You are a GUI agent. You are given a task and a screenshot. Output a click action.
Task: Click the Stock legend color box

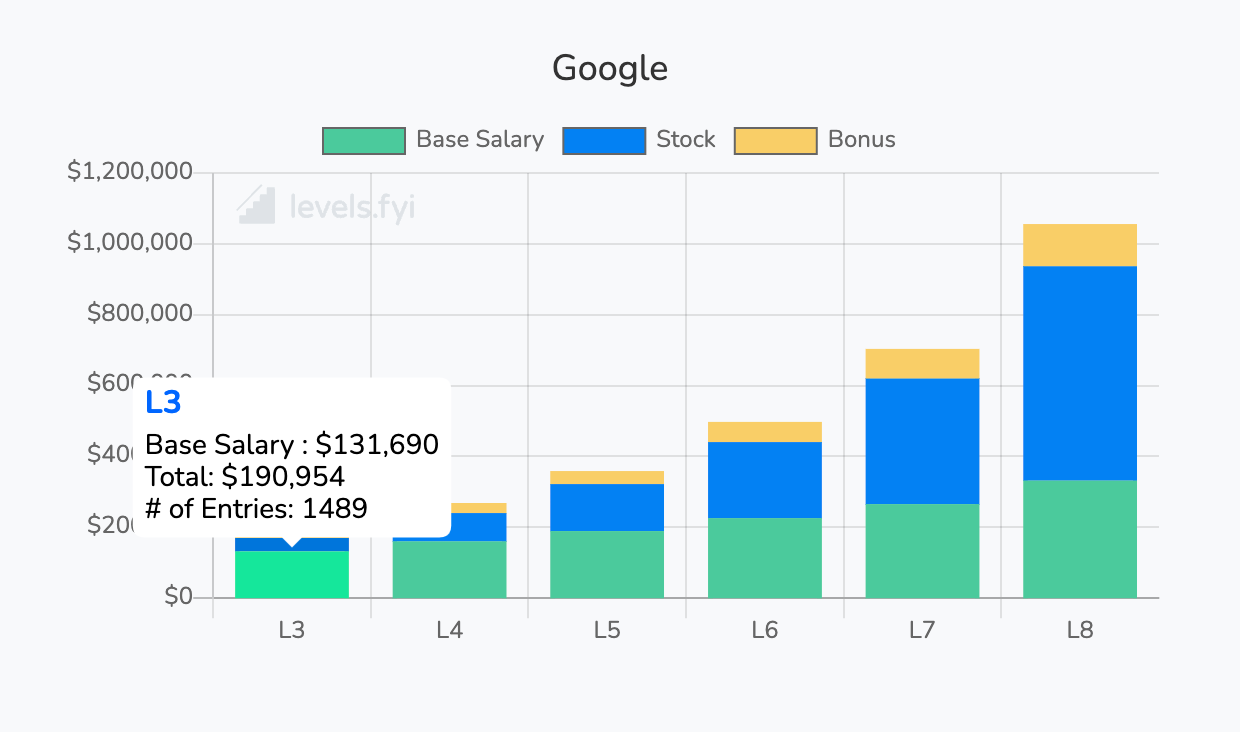click(604, 140)
